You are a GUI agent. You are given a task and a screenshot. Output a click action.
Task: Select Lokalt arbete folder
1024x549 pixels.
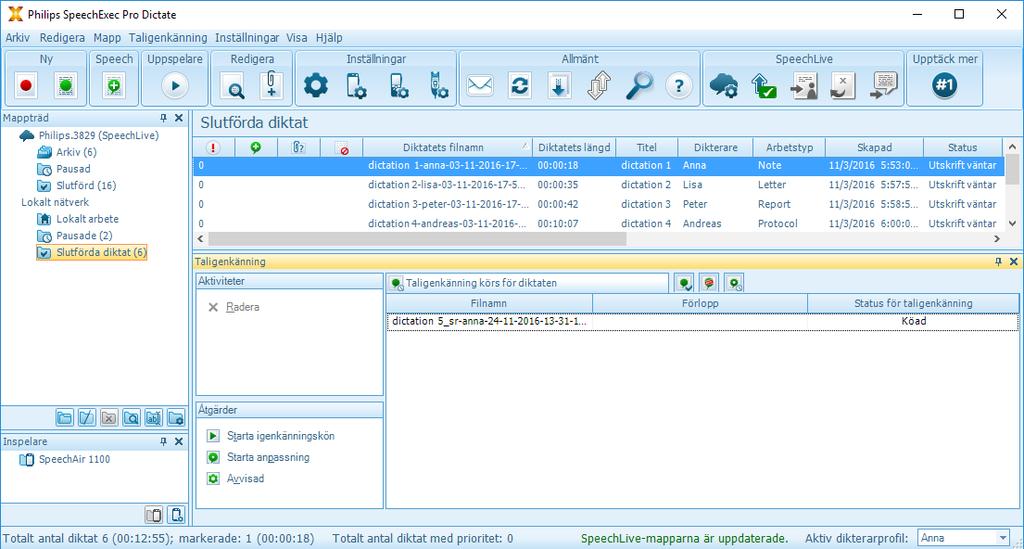pyautogui.click(x=87, y=219)
